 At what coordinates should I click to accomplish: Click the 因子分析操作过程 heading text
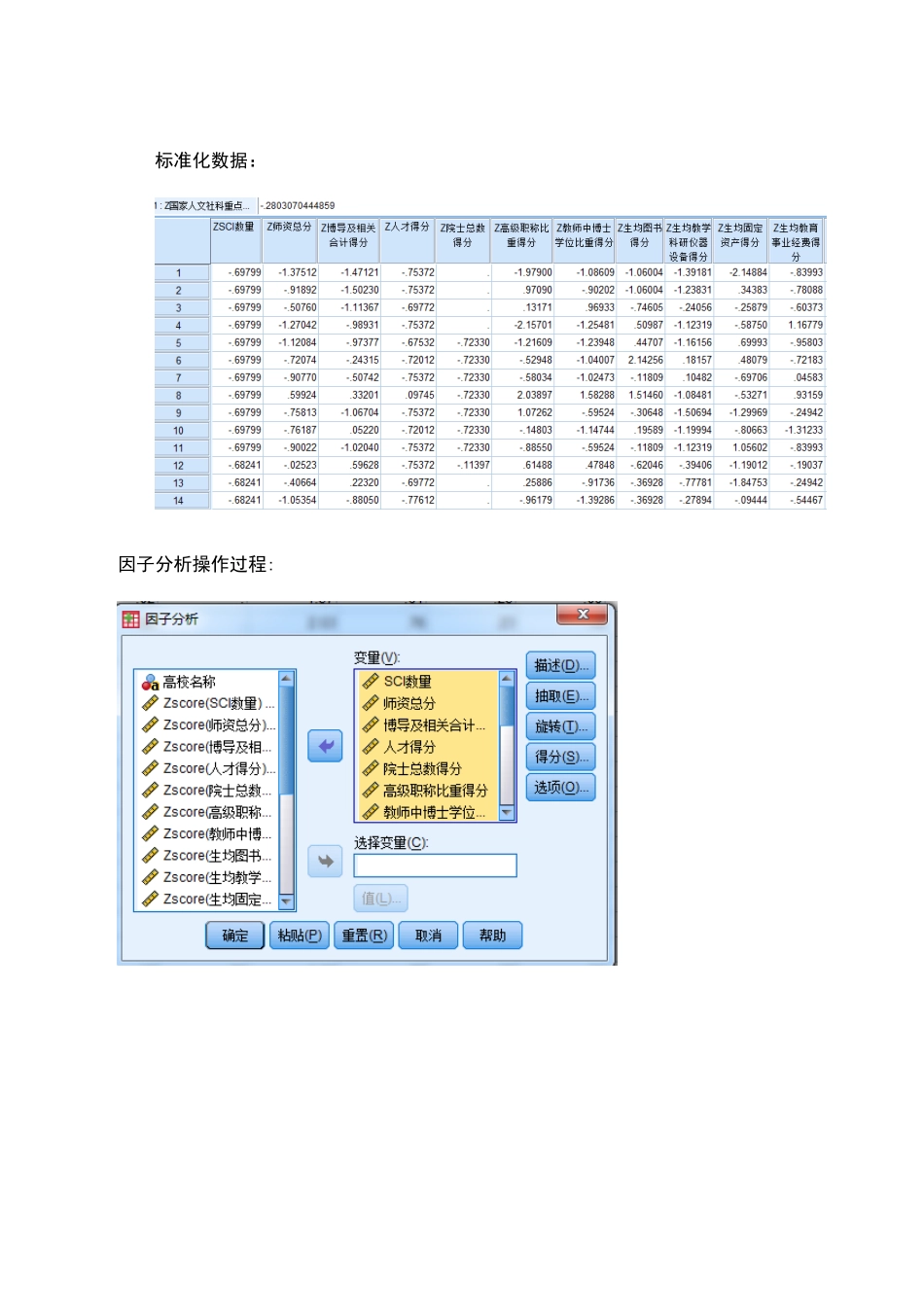click(195, 564)
